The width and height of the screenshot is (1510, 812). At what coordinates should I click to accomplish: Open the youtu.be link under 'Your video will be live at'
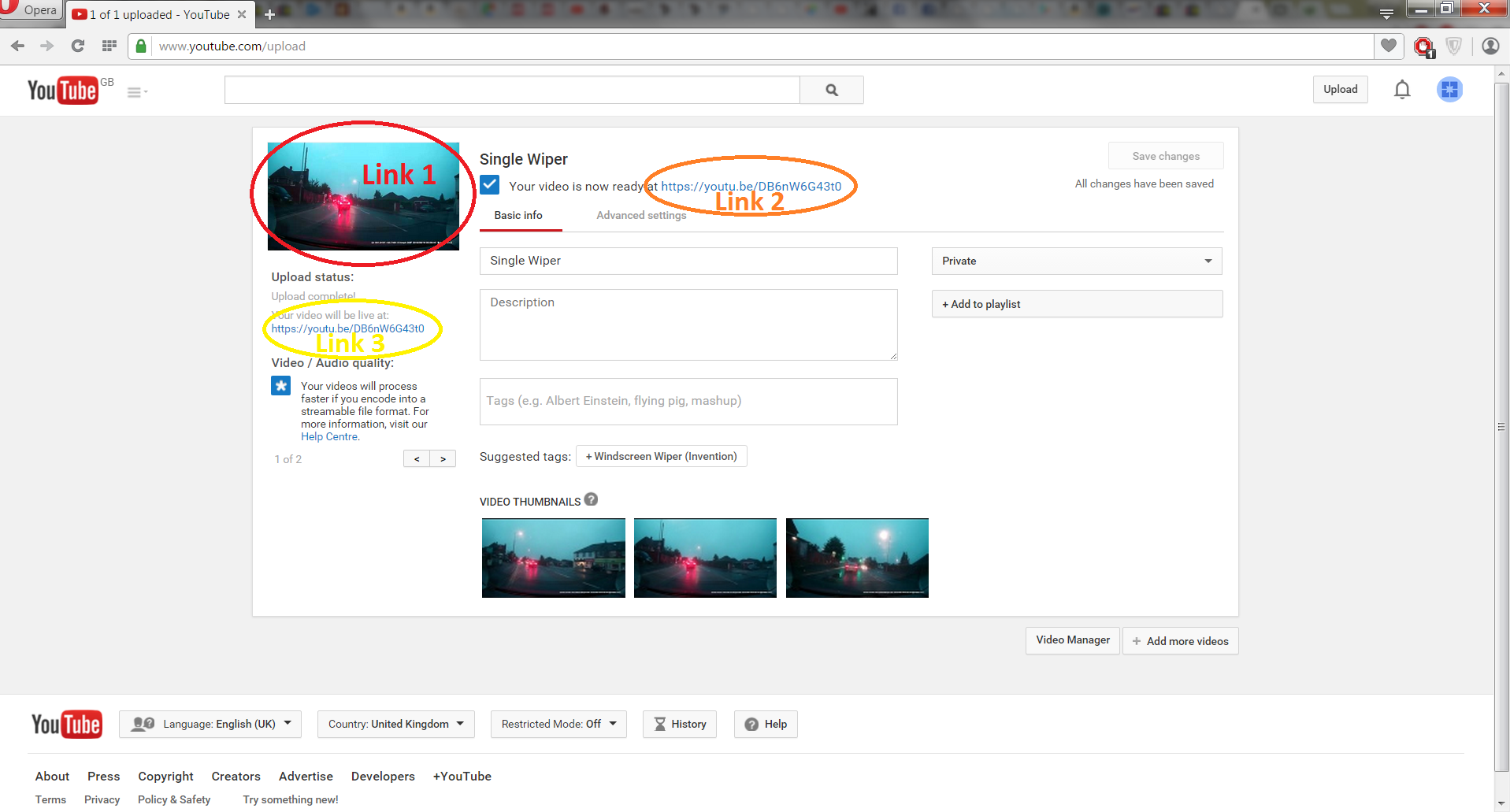click(x=349, y=328)
